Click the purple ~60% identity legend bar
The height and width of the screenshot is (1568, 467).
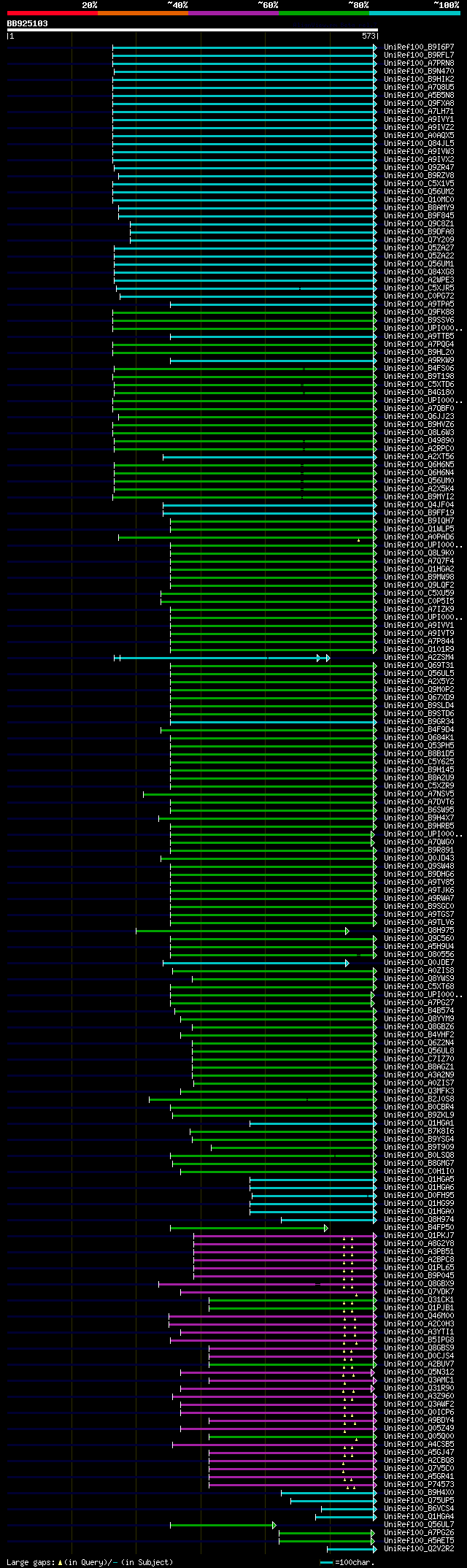click(233, 13)
